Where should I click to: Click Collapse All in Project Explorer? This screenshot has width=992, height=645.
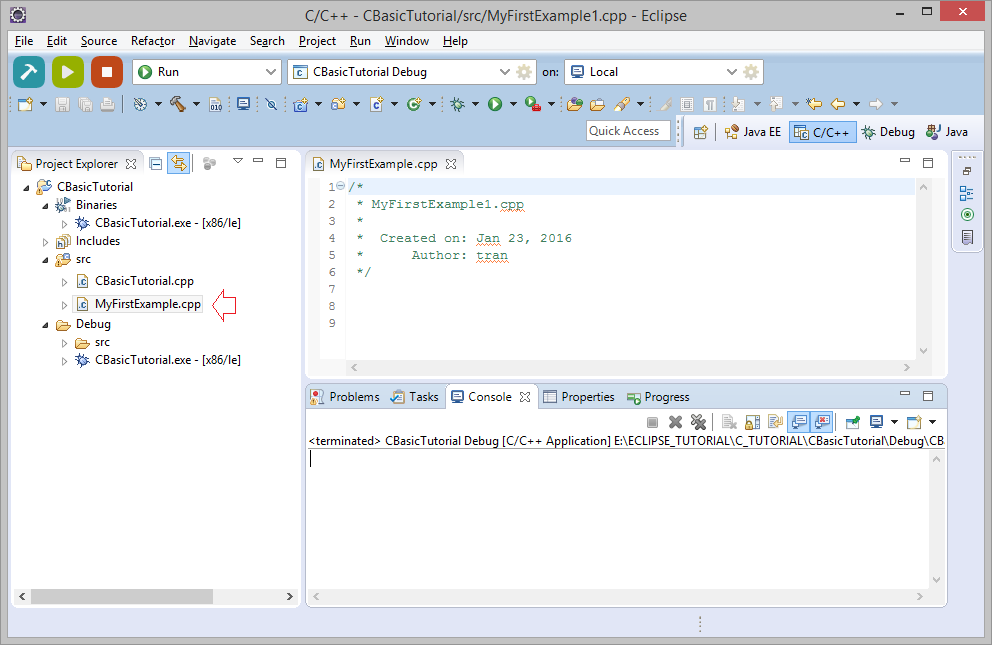point(156,164)
